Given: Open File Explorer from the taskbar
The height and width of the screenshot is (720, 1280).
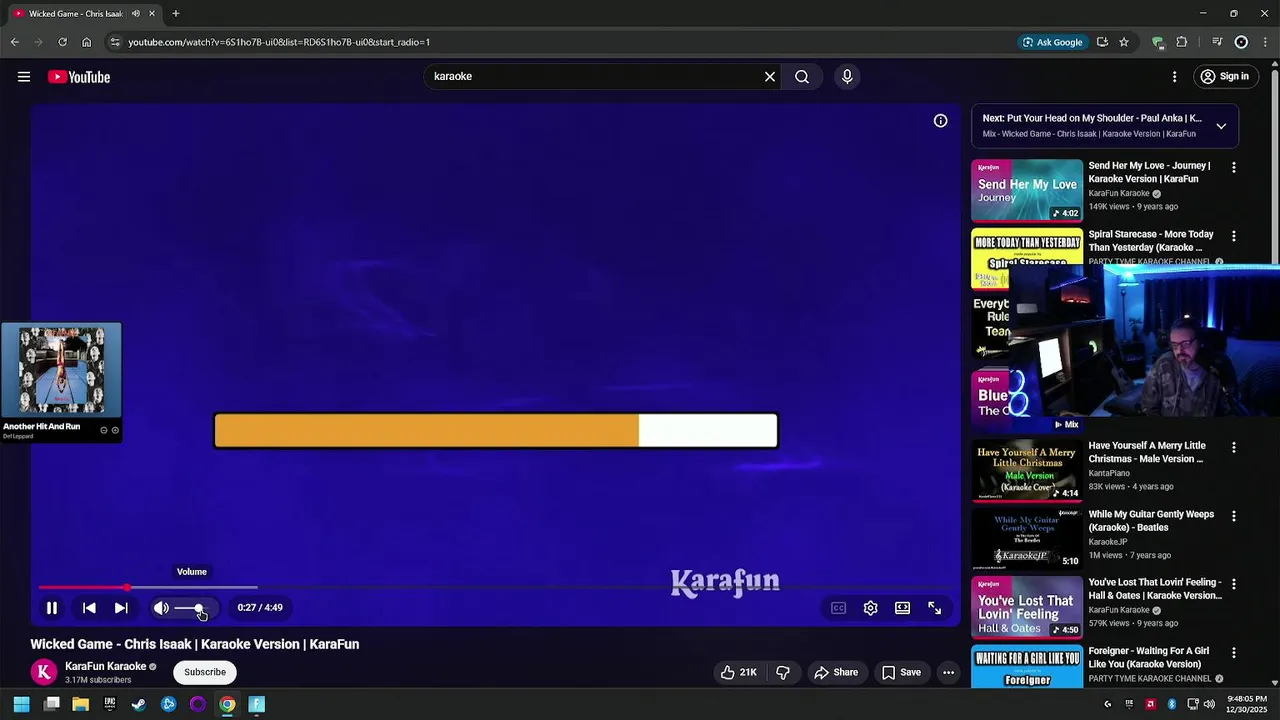Looking at the screenshot, I should (80, 704).
